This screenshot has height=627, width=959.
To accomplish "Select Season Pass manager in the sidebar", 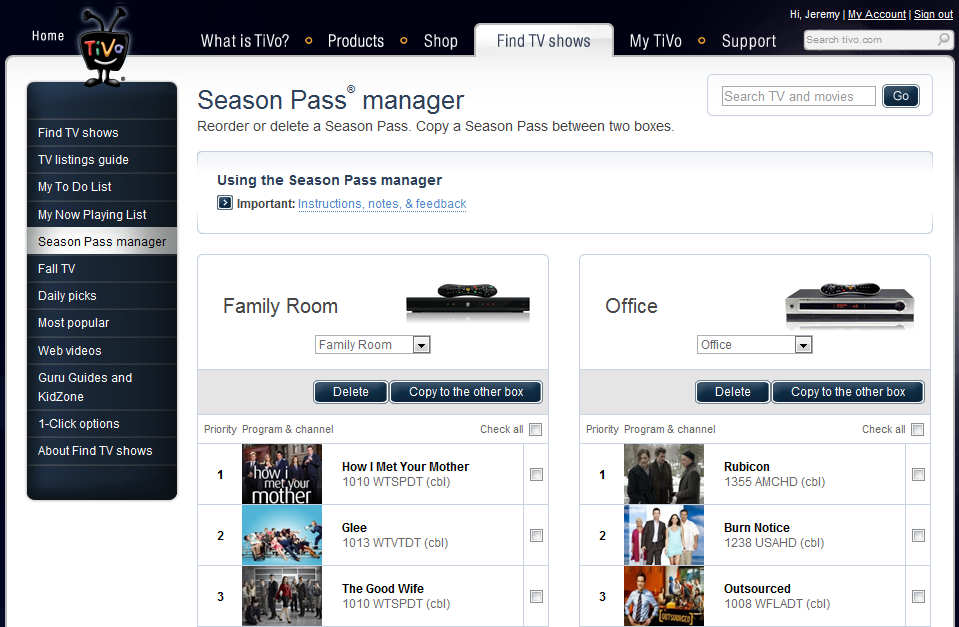I will (102, 242).
